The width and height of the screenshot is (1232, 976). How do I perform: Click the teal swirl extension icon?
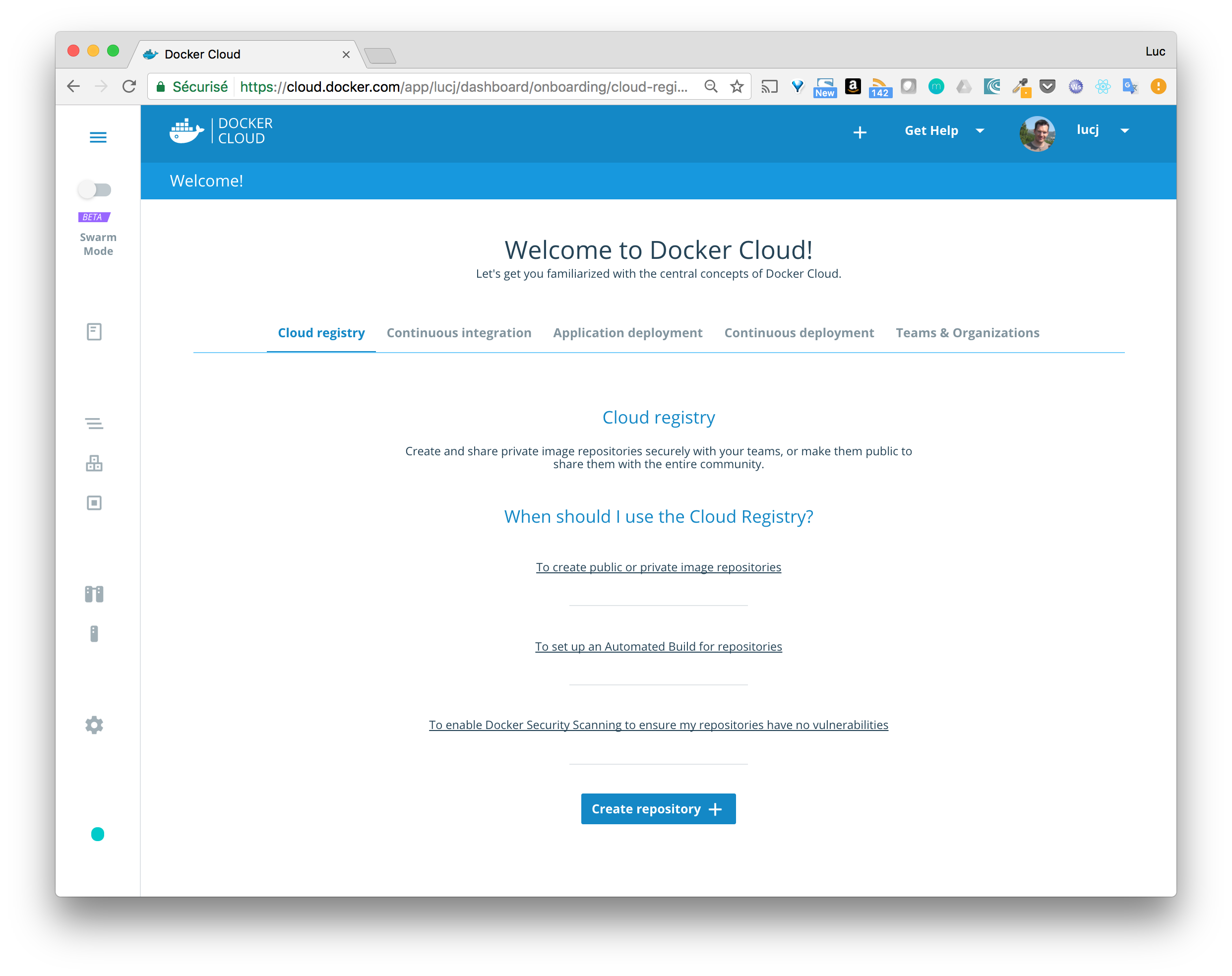point(992,87)
